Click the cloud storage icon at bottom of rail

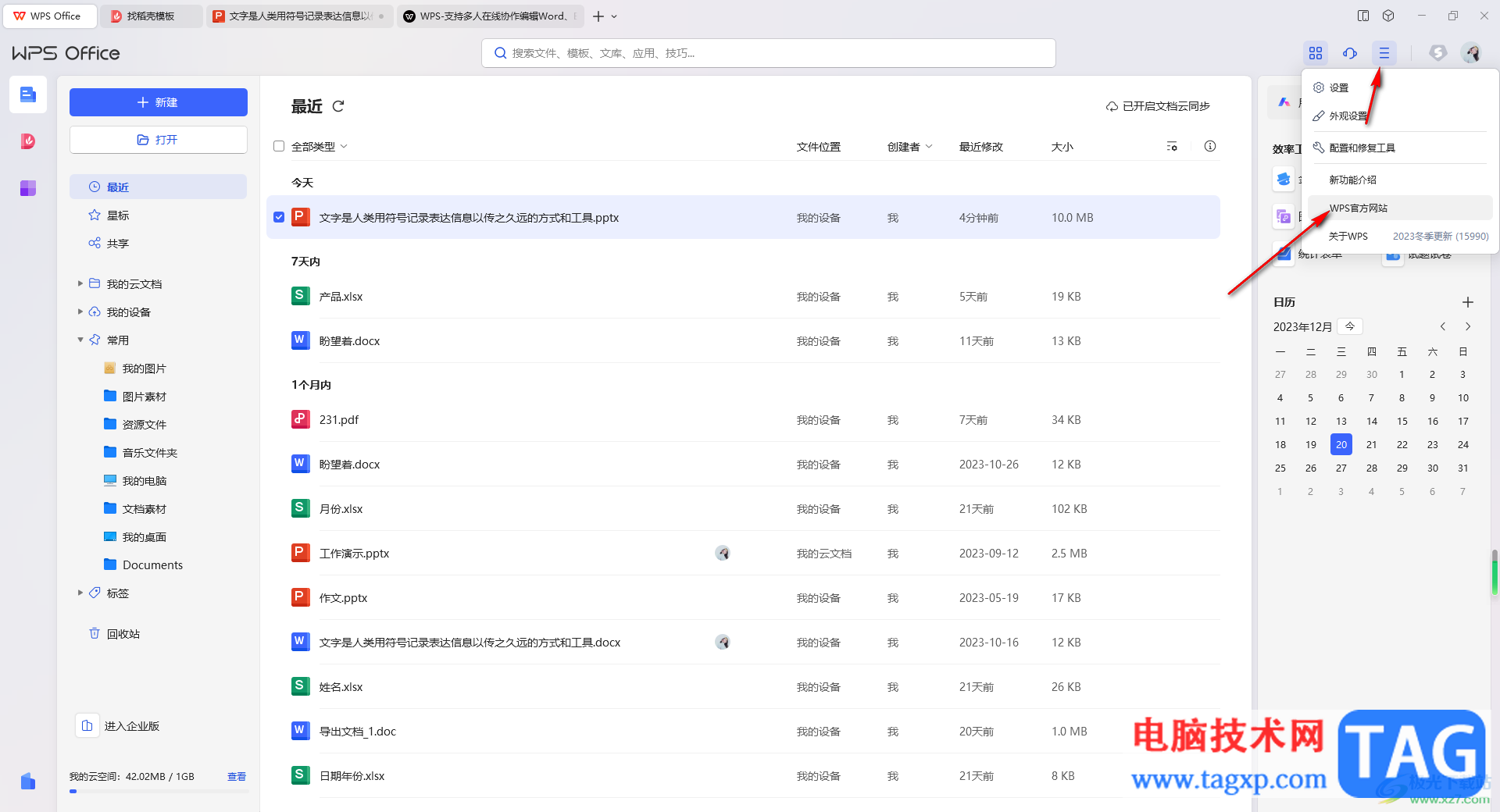coord(28,781)
